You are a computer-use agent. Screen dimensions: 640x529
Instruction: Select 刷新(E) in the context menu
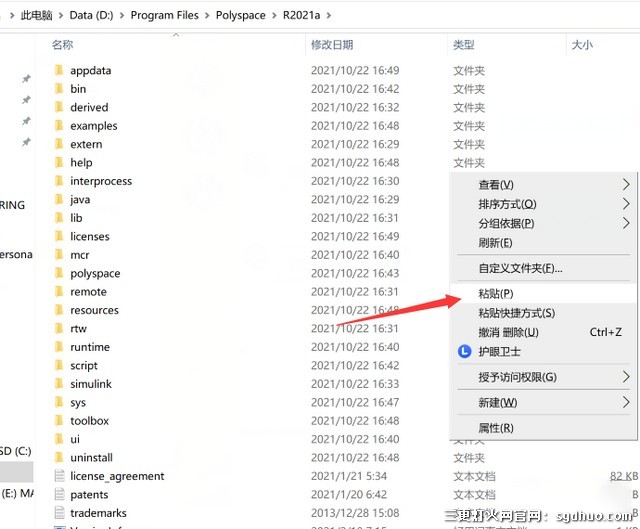pyautogui.click(x=543, y=243)
